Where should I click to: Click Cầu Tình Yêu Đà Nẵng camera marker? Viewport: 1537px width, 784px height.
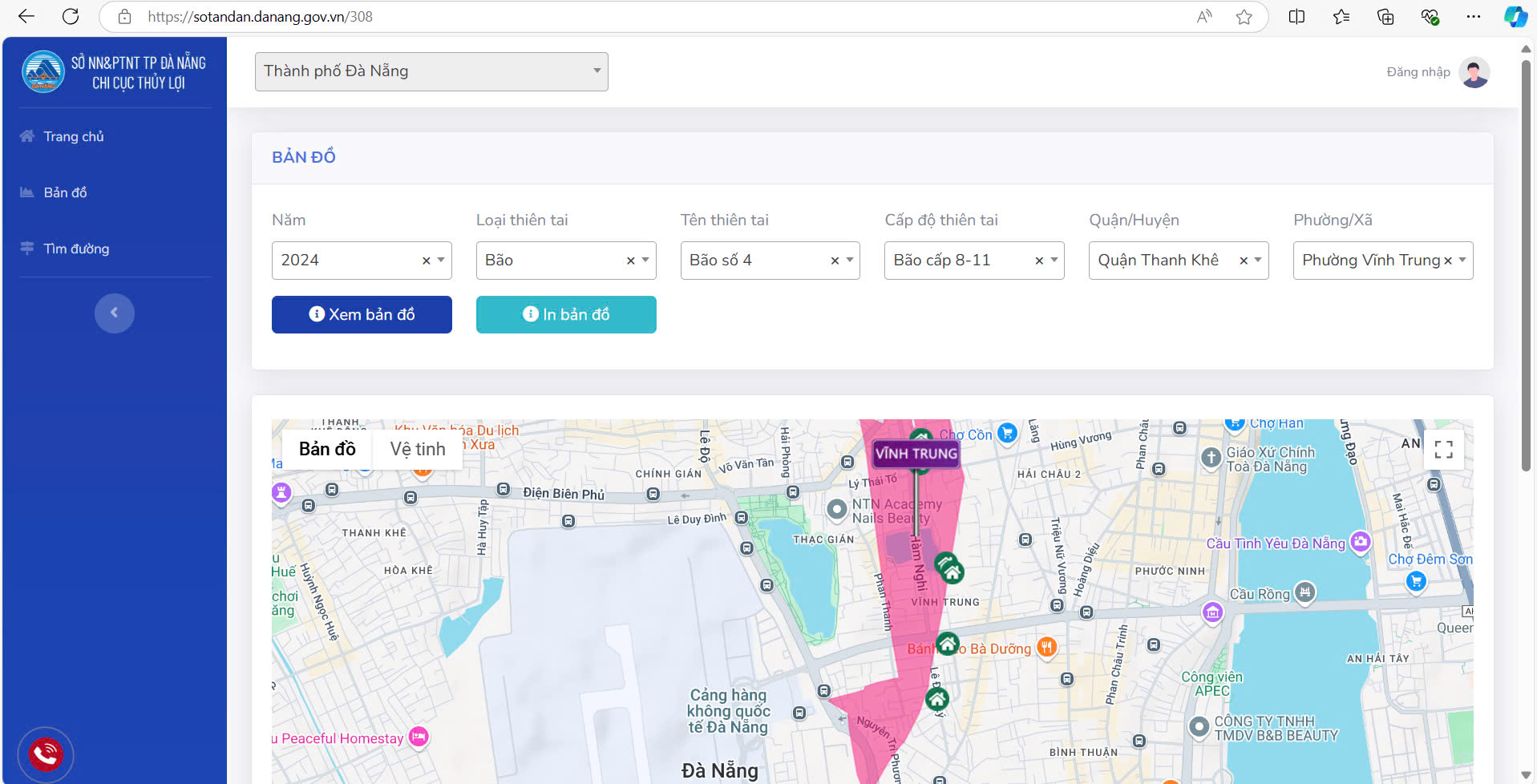(x=1360, y=542)
